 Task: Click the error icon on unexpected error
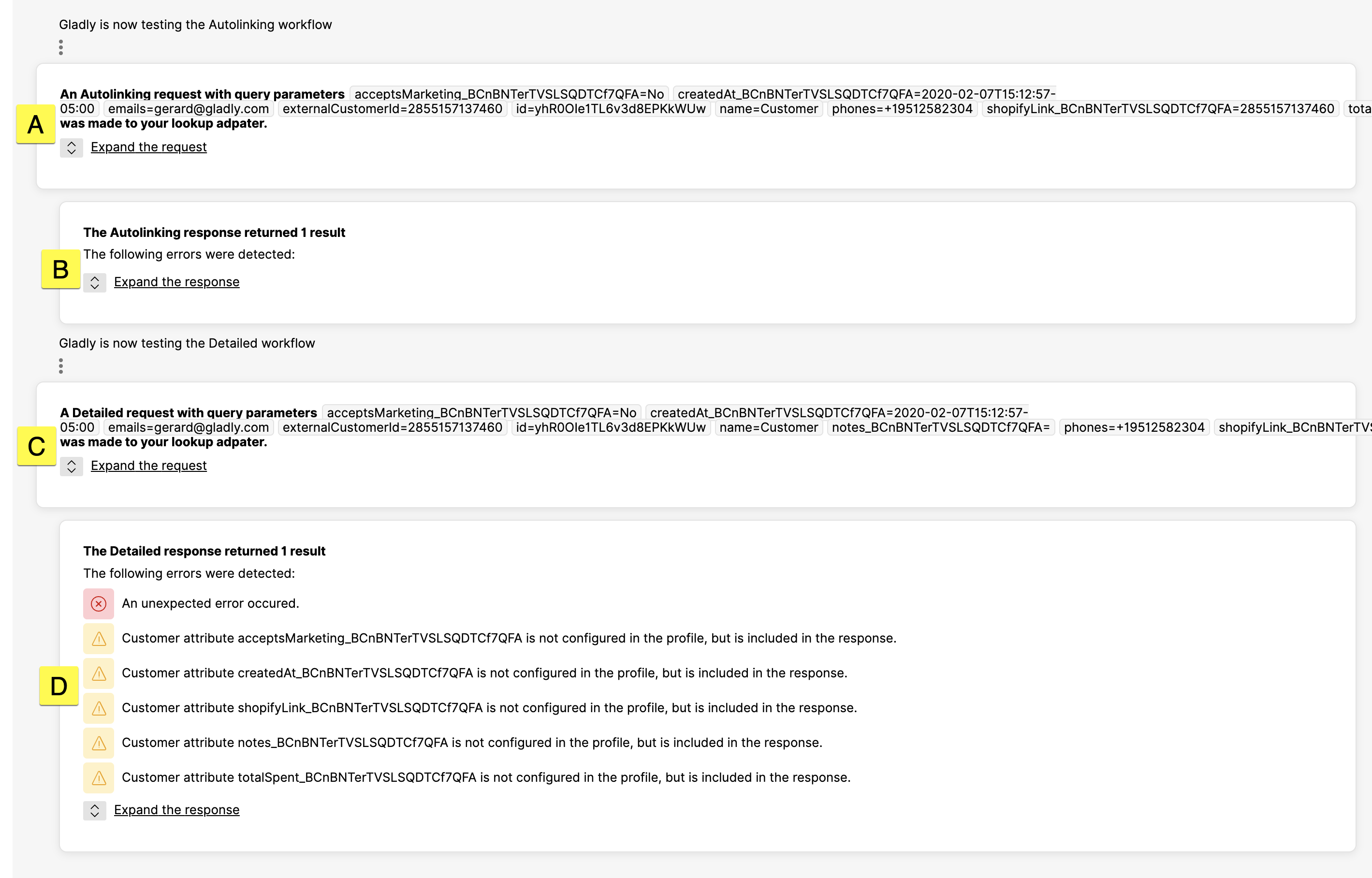[x=97, y=604]
